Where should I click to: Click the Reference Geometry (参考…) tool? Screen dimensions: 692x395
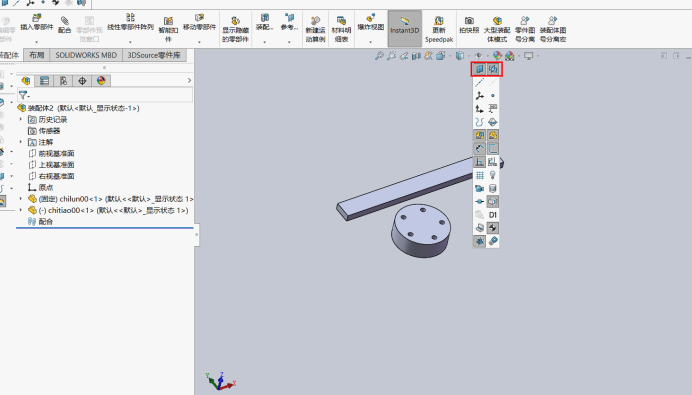290,22
